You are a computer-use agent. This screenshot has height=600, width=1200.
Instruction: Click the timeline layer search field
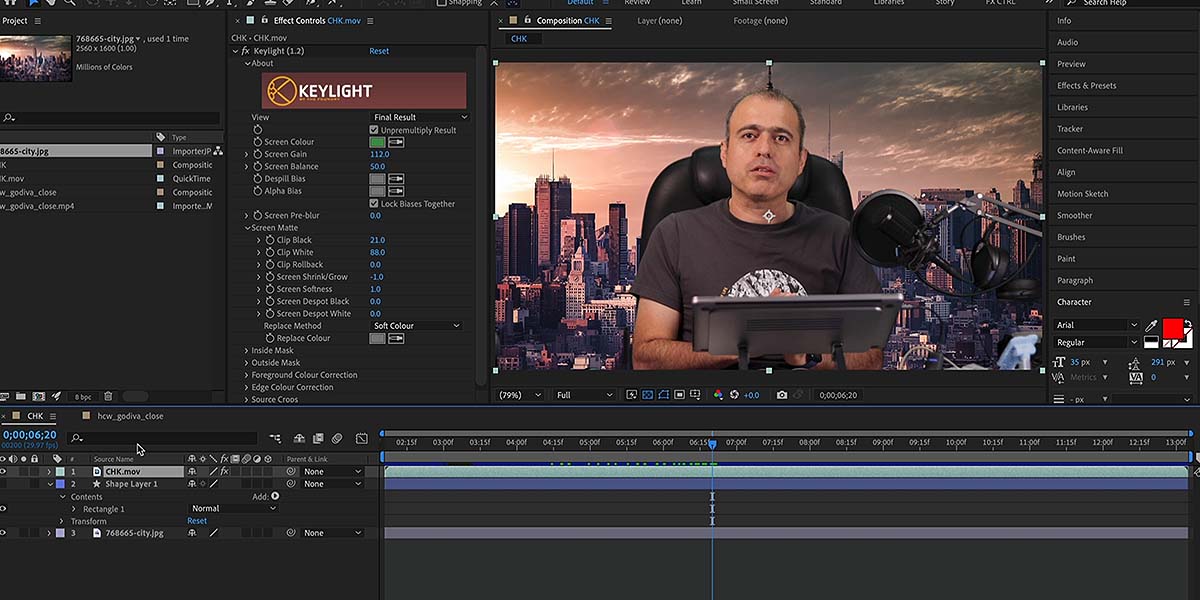163,438
